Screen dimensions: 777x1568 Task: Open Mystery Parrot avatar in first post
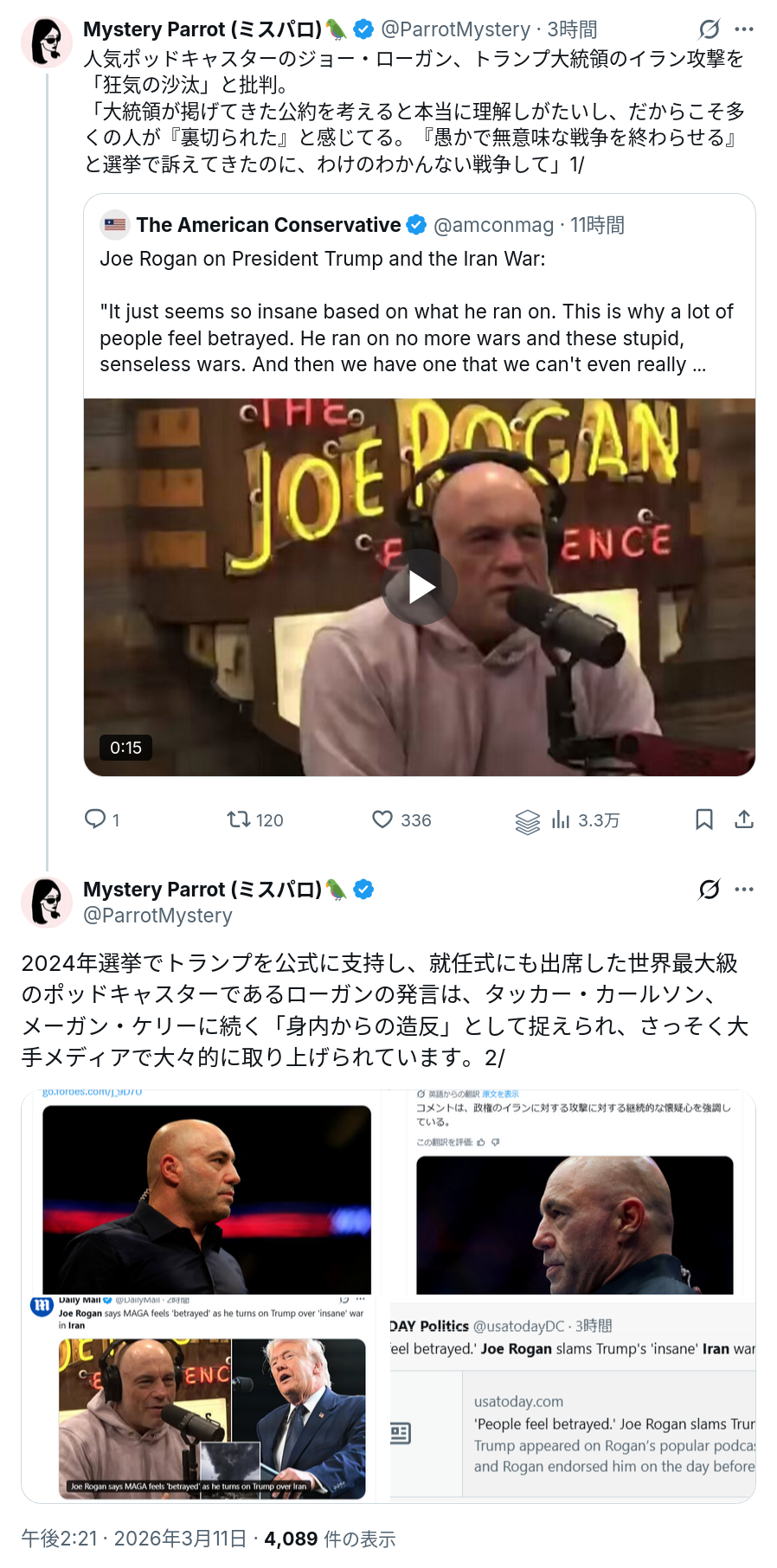tap(46, 41)
